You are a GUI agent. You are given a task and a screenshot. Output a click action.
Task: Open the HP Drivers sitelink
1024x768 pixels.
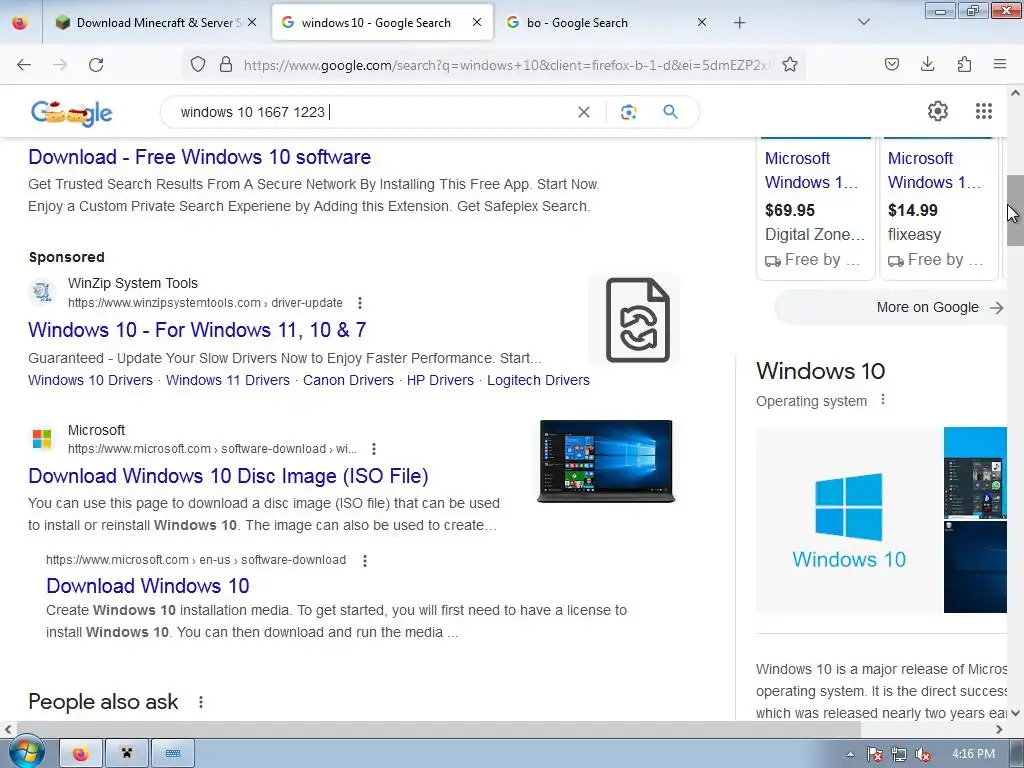click(x=440, y=380)
